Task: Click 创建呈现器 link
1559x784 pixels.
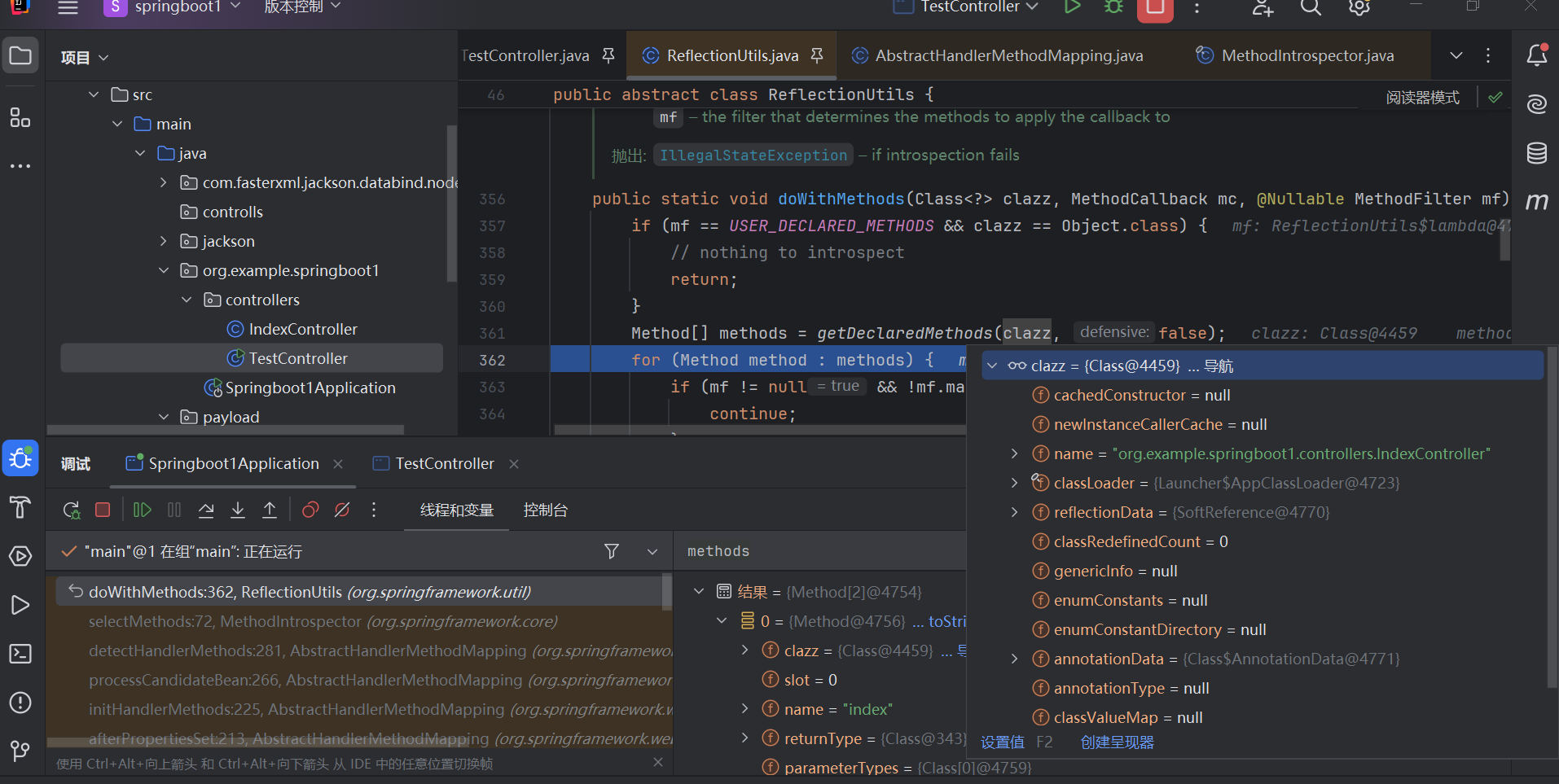Action: [x=1118, y=742]
